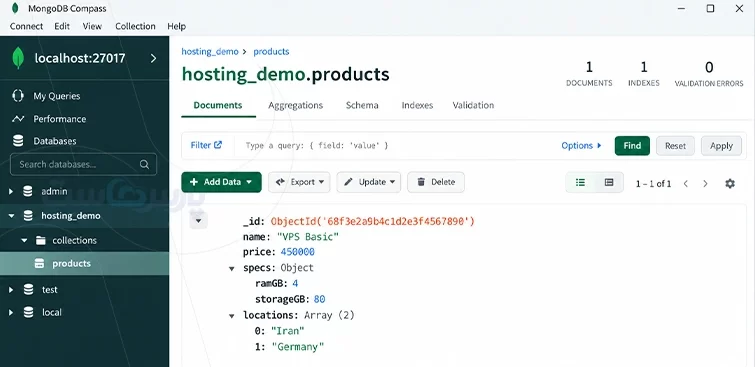Click the collections folder icon
This screenshot has height=367, width=755.
pos(40,240)
